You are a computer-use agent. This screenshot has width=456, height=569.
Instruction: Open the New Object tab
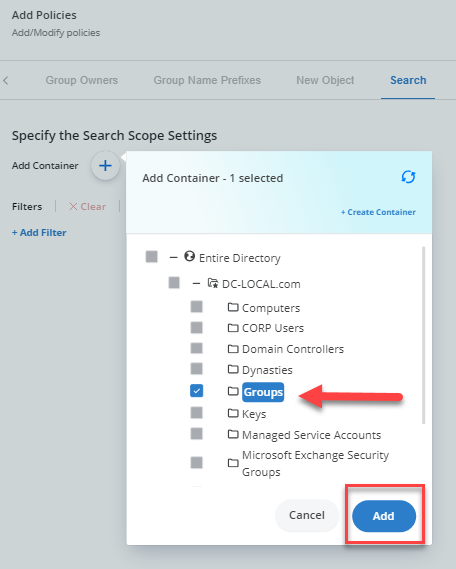click(x=325, y=80)
